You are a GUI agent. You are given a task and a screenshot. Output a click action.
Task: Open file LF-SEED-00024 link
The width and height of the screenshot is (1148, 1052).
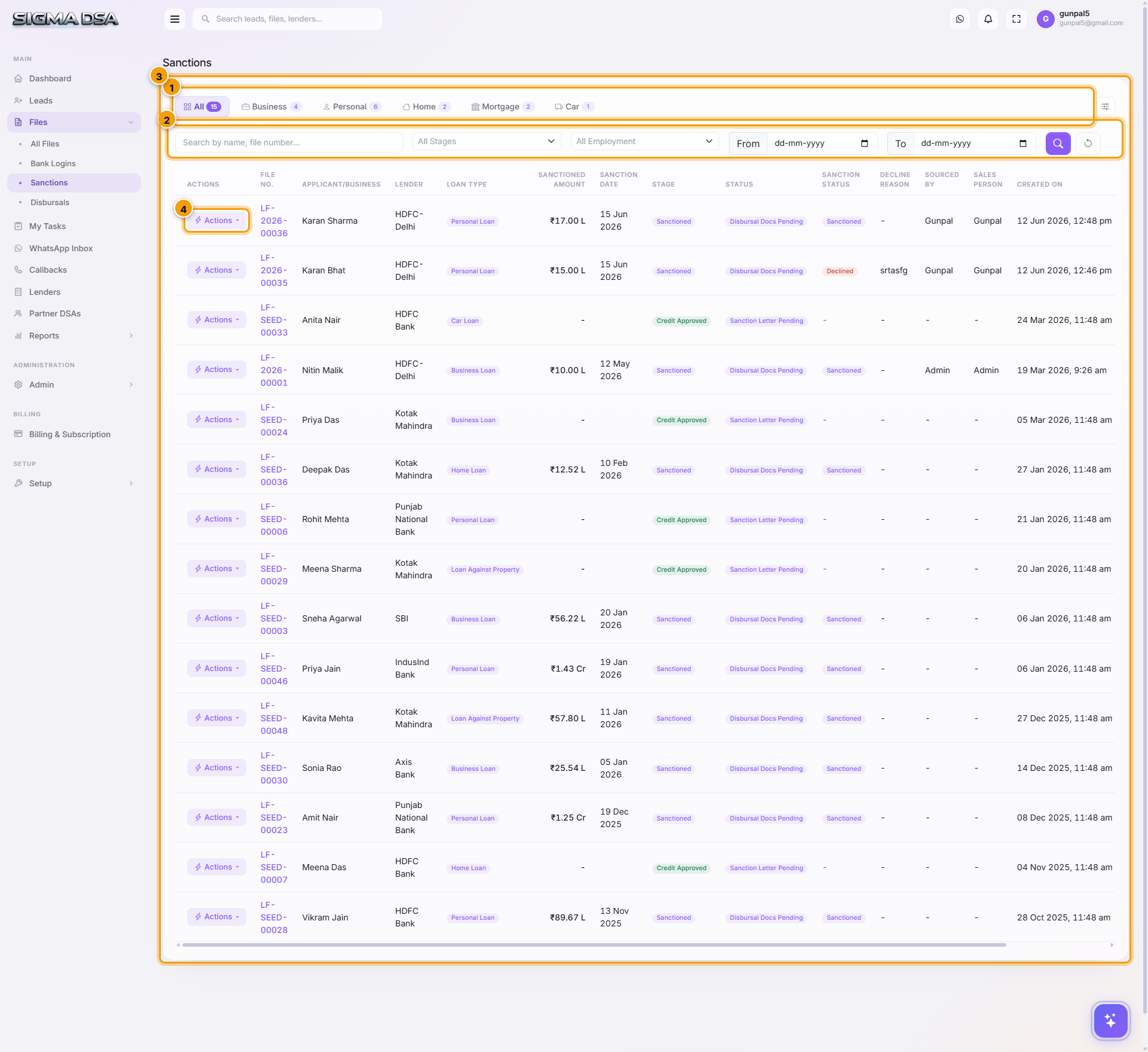click(274, 420)
